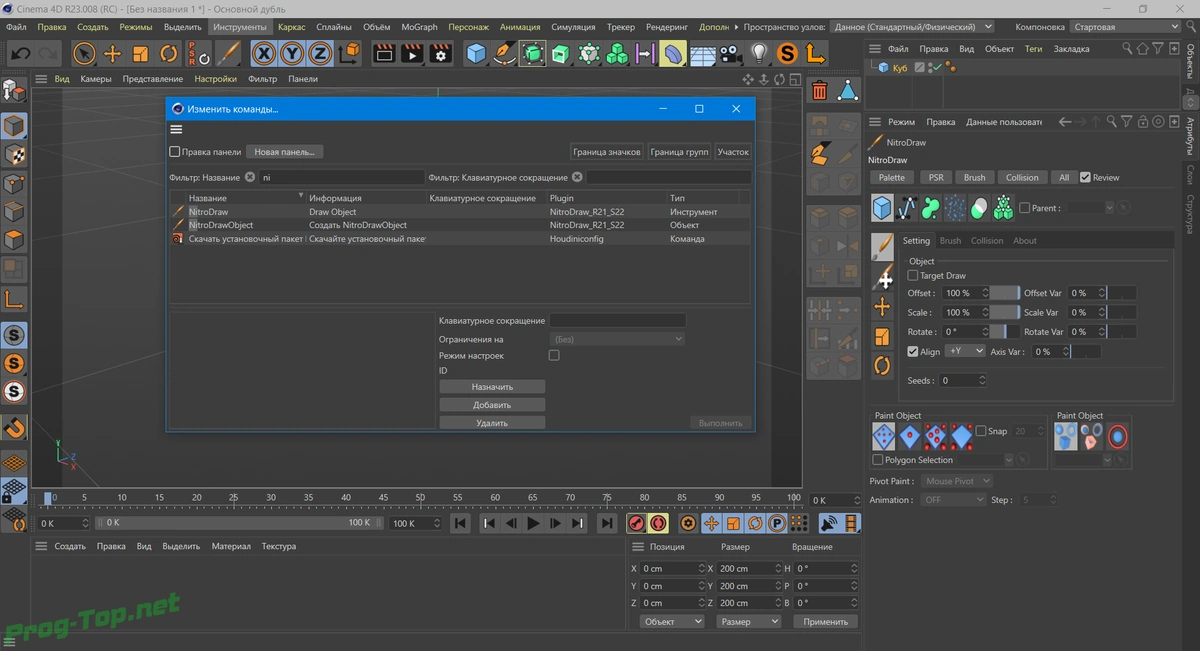Toggle the Align checkbox

(912, 351)
